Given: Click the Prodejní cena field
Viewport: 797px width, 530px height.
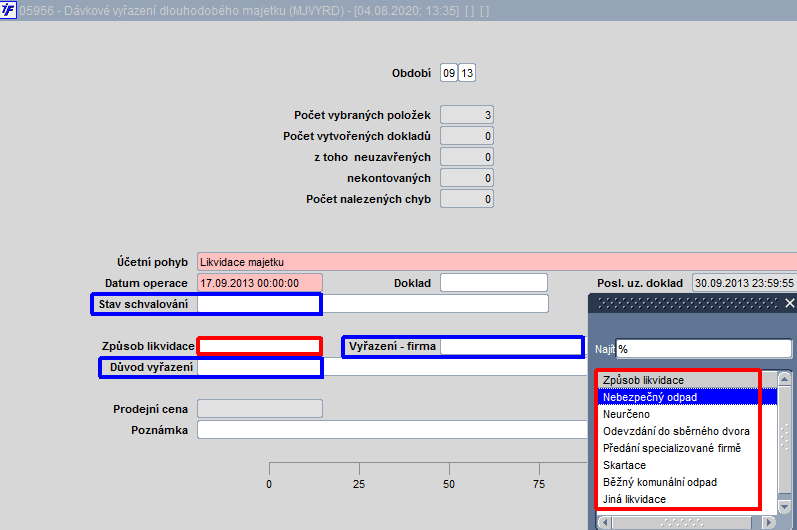Looking at the screenshot, I should coord(260,409).
